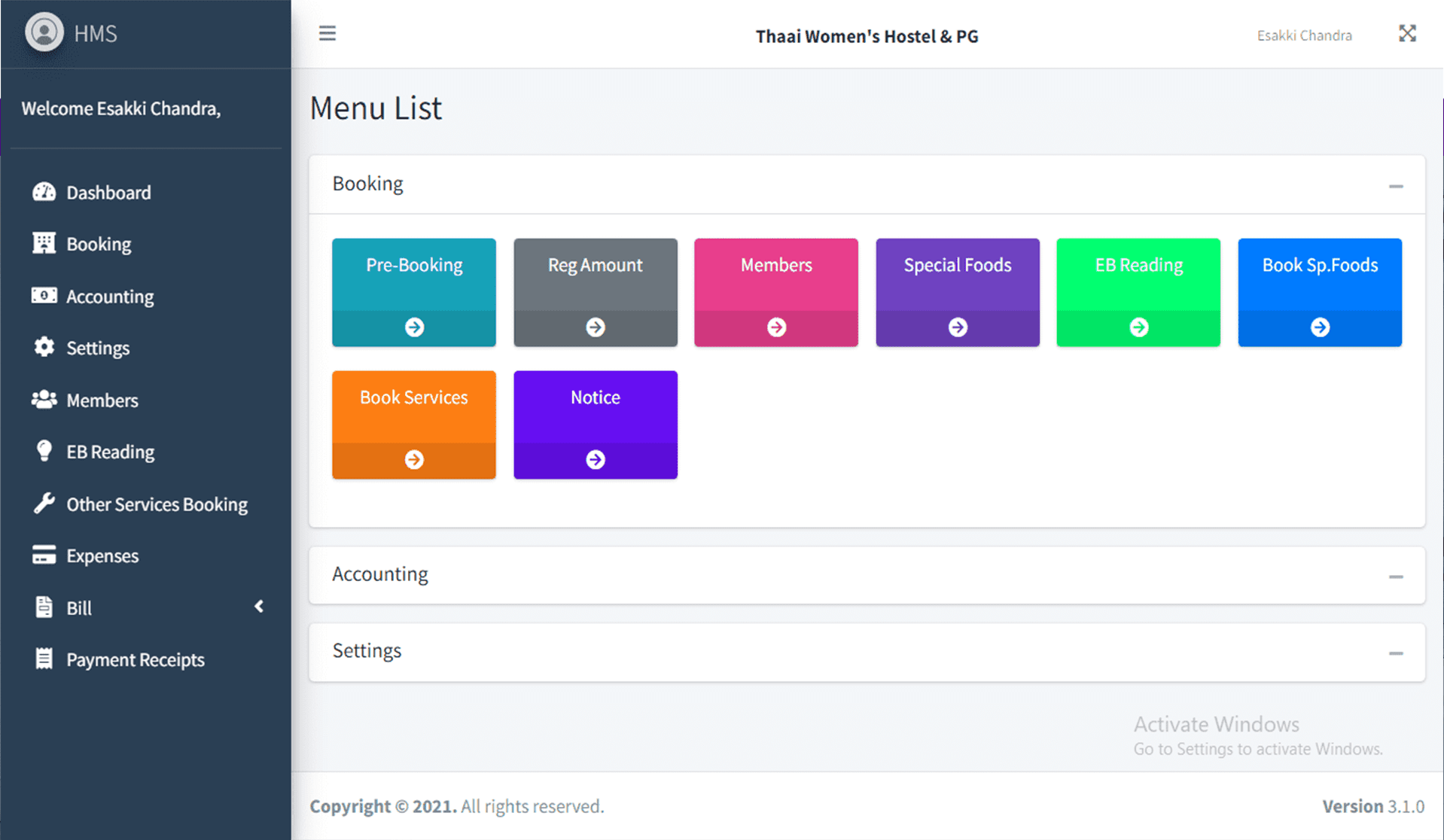This screenshot has height=840, width=1444.
Task: Toggle sidebar with hamburger menu icon
Action: [x=327, y=33]
